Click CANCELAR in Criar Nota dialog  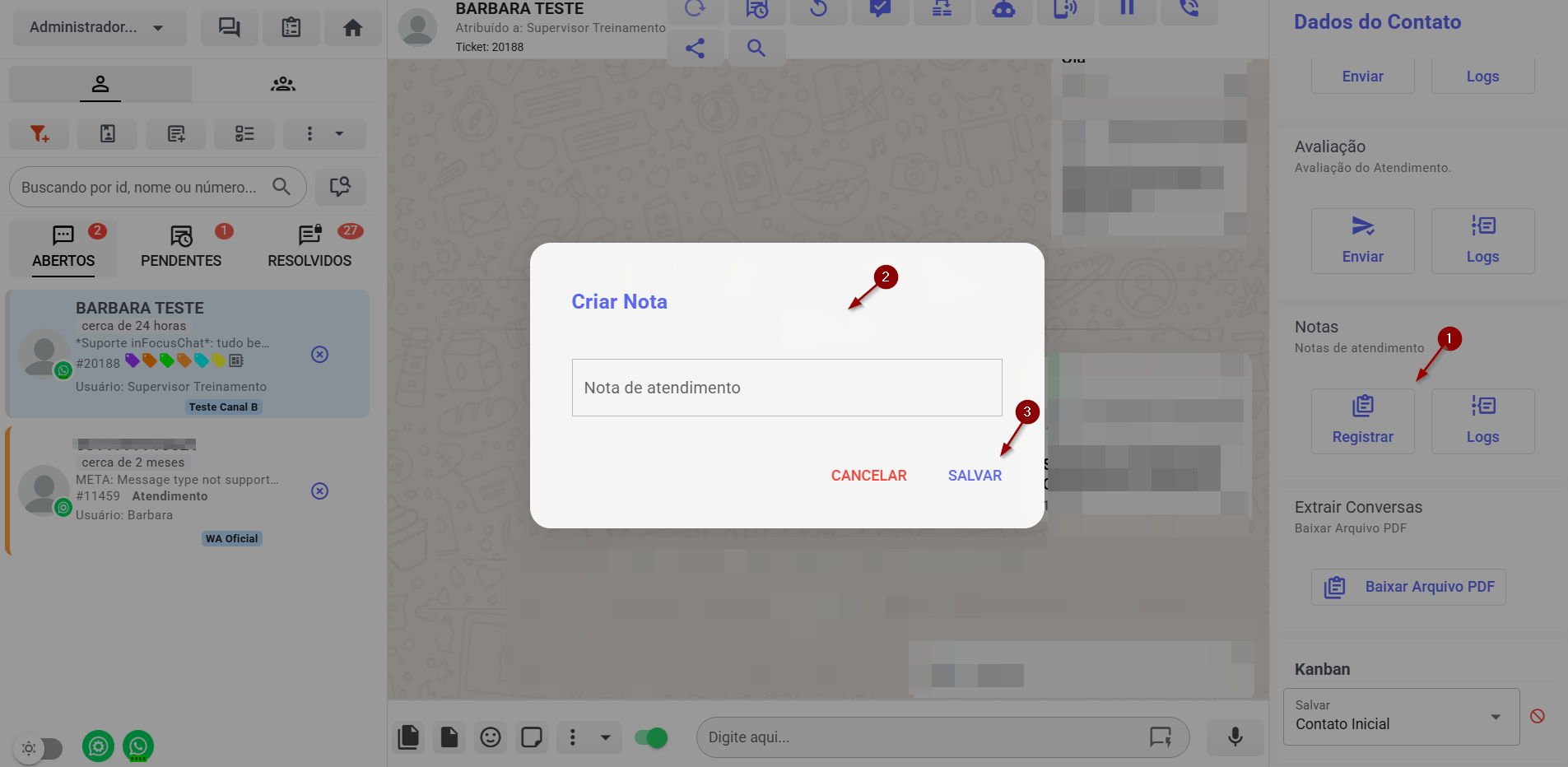tap(868, 476)
